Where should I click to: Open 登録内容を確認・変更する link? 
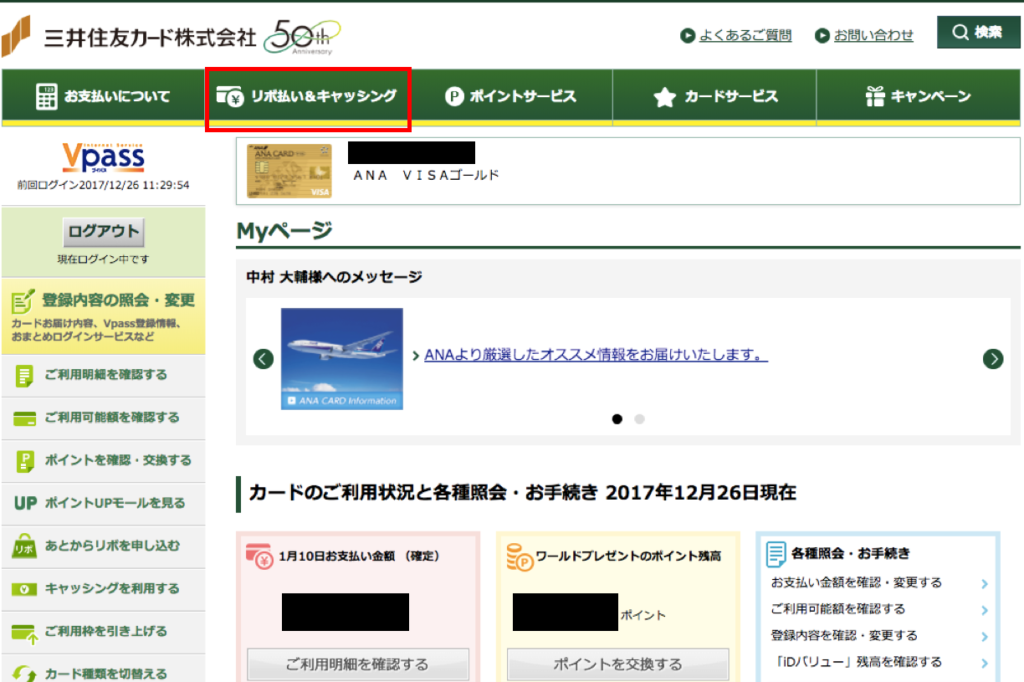(x=844, y=636)
